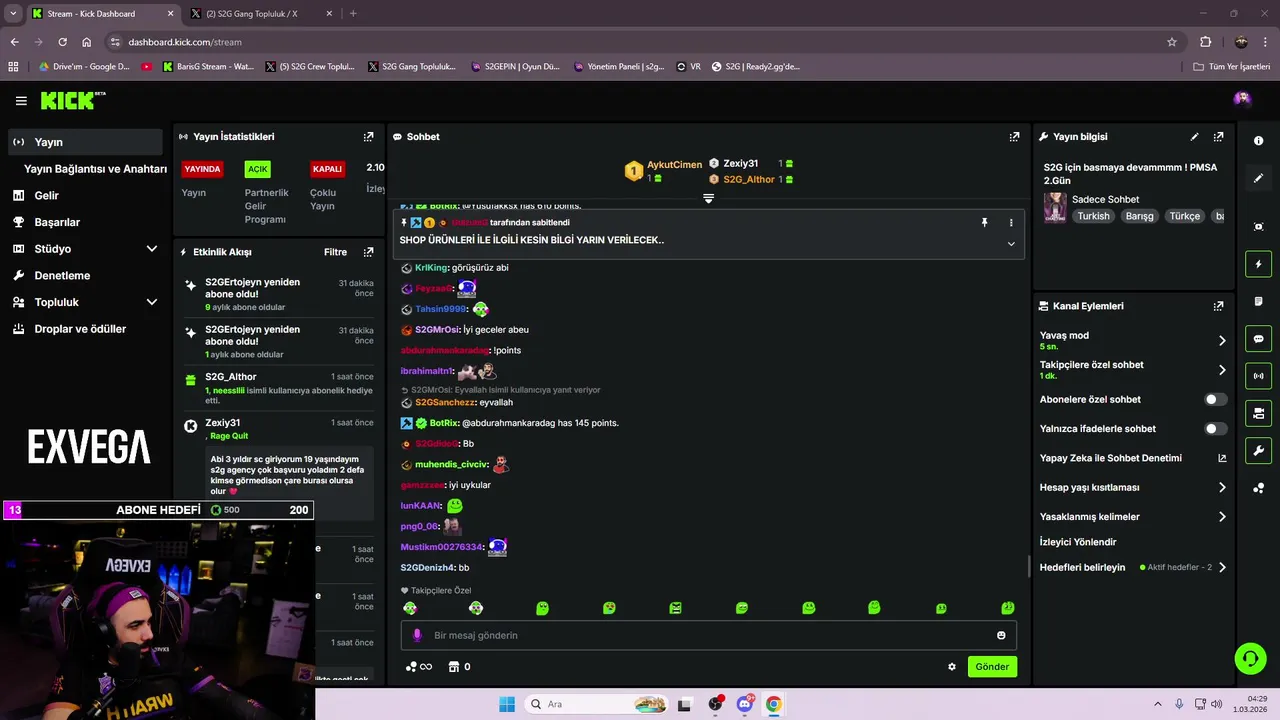Open Yayın in the left sidebar
1280x720 pixels.
coord(85,142)
